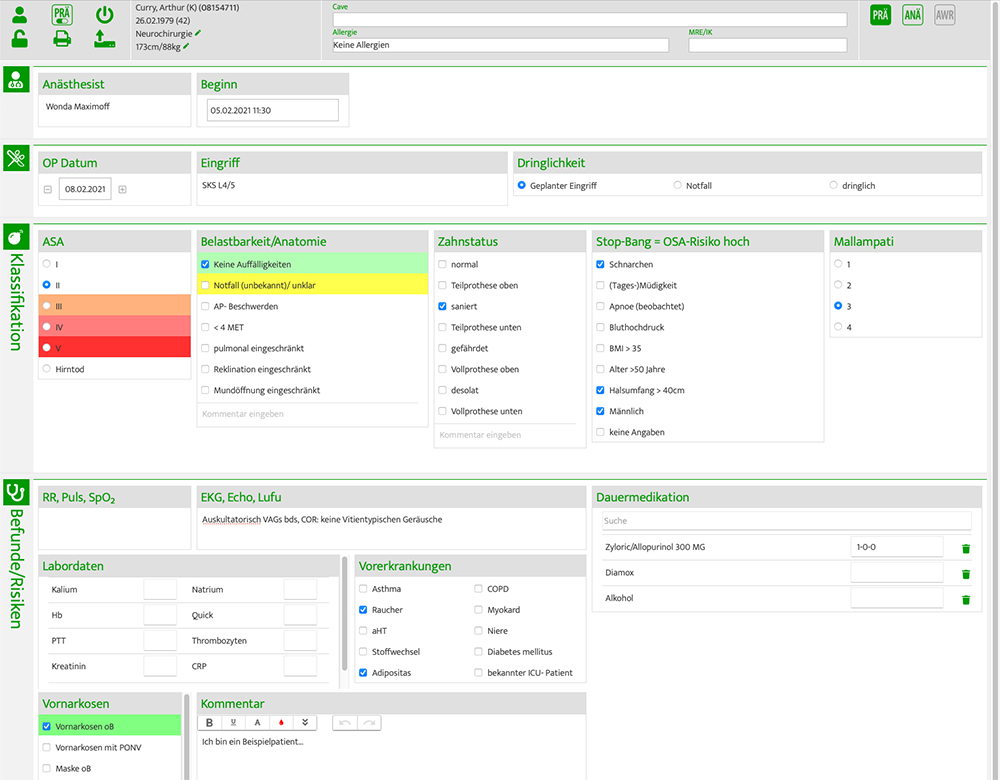The image size is (1000, 780).
Task: Click the Allergie field showing Keine Allergien
Action: coord(500,45)
